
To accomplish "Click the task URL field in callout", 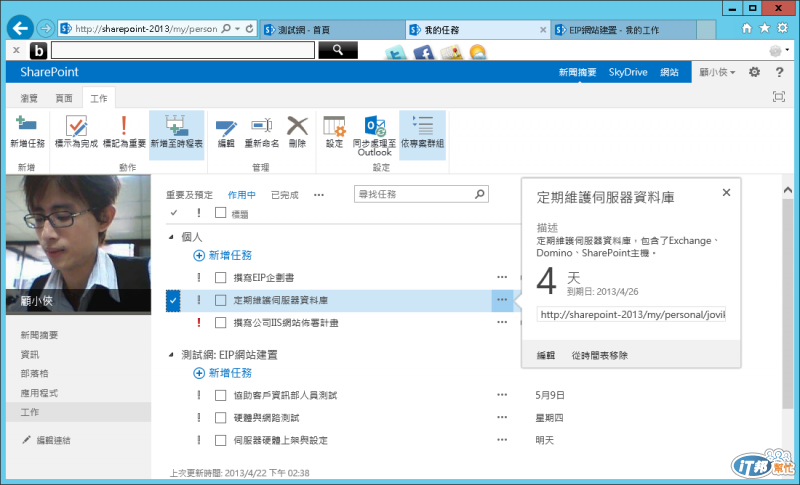I will (x=631, y=315).
